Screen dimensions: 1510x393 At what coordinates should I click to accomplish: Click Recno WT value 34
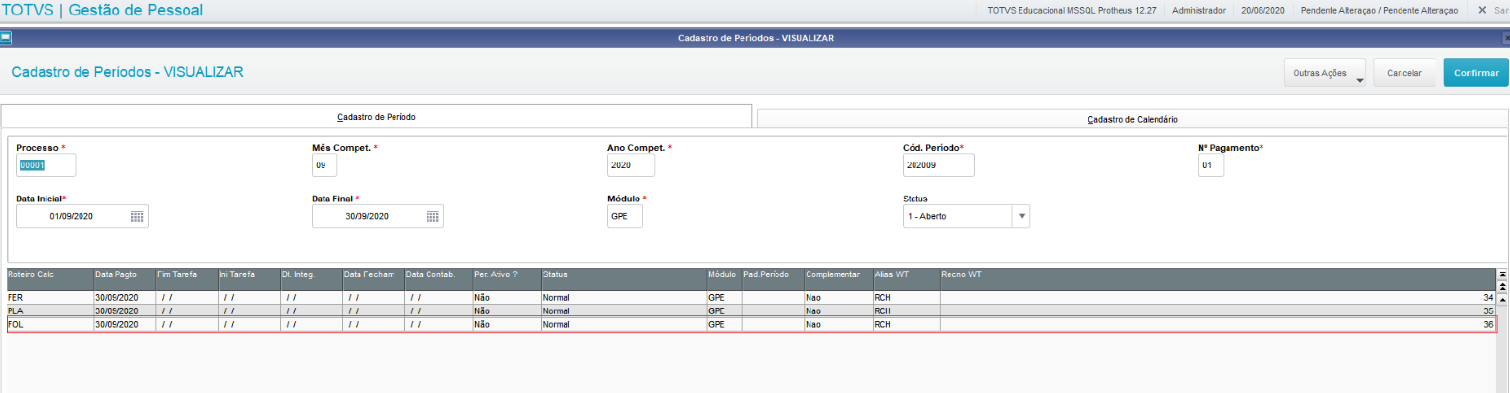pyautogui.click(x=1488, y=298)
